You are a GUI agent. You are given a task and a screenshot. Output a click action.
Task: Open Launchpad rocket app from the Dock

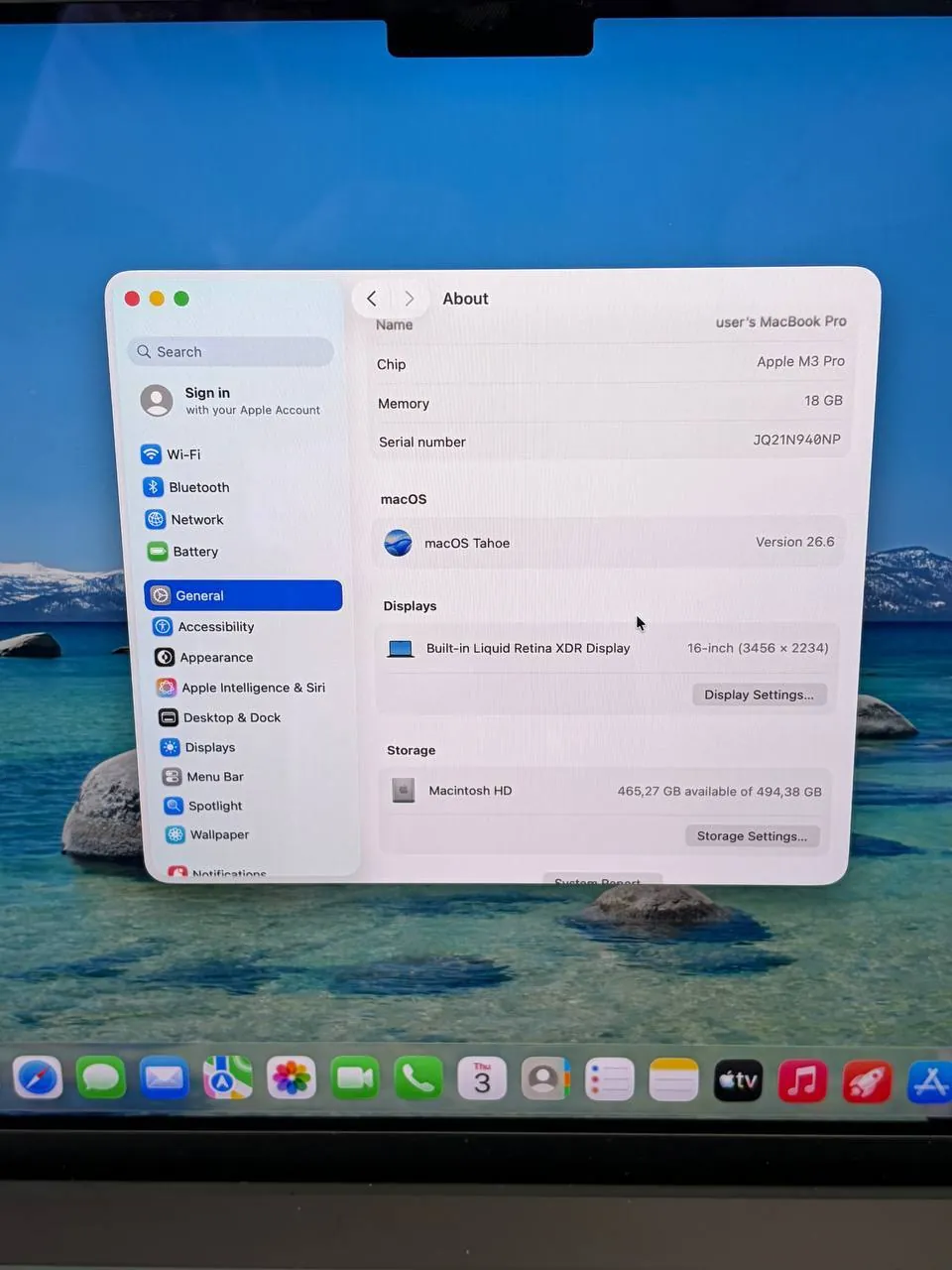point(867,1081)
